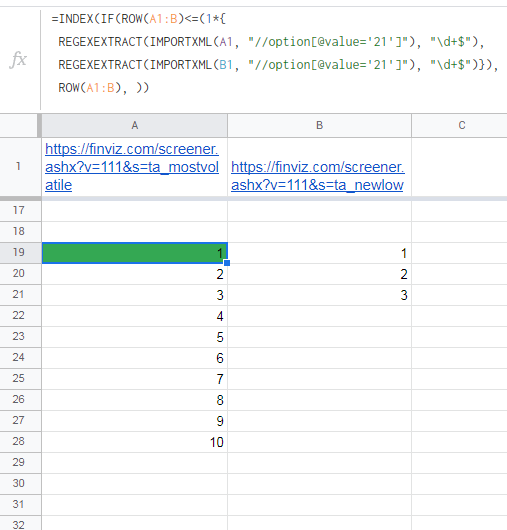Select empty cell C19
Image resolution: width=507 pixels, height=530 pixels.
point(460,253)
